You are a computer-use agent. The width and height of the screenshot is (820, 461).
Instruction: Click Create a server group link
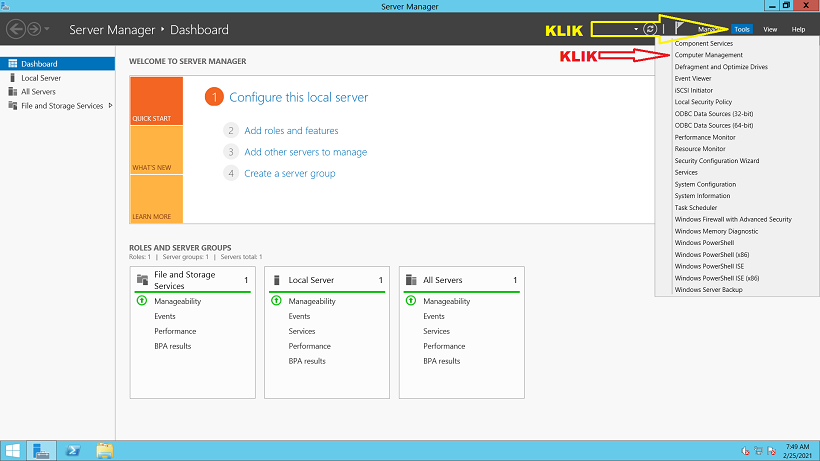point(290,174)
